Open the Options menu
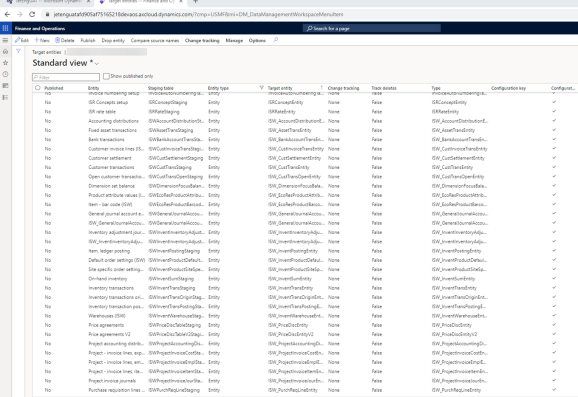Screen dimensions: 578x397 (257, 40)
